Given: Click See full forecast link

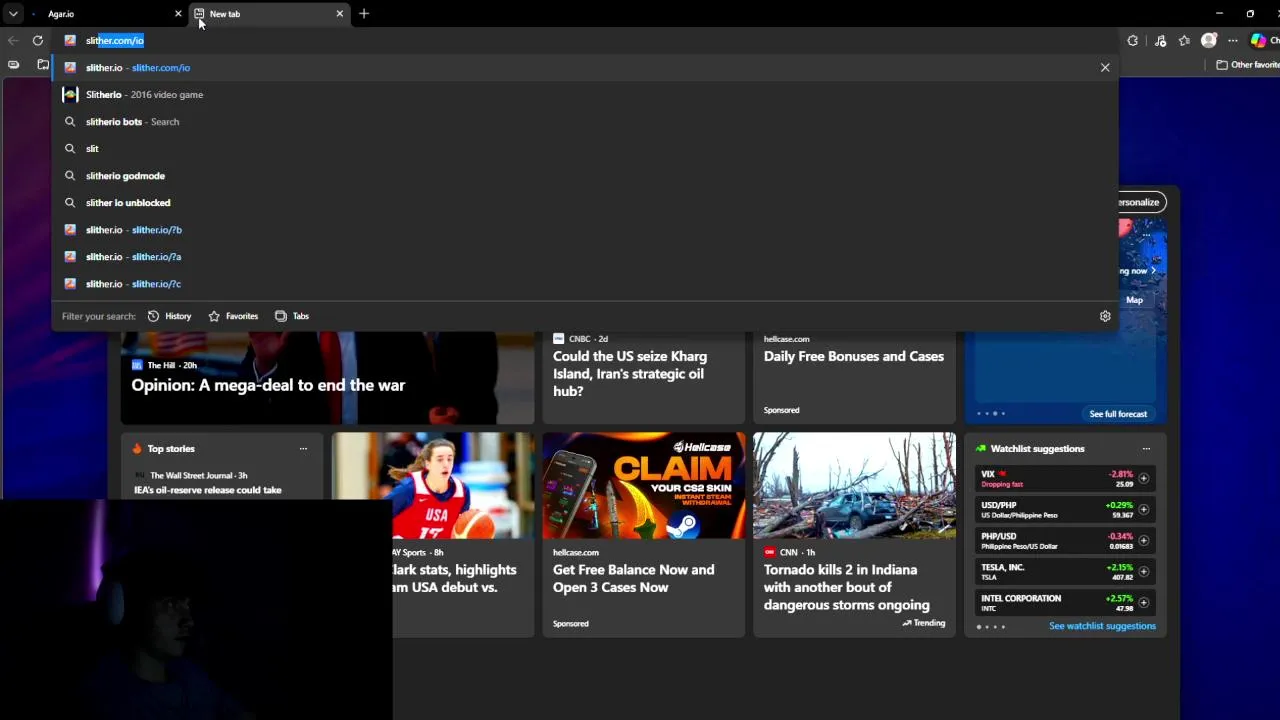Looking at the screenshot, I should [x=1118, y=414].
